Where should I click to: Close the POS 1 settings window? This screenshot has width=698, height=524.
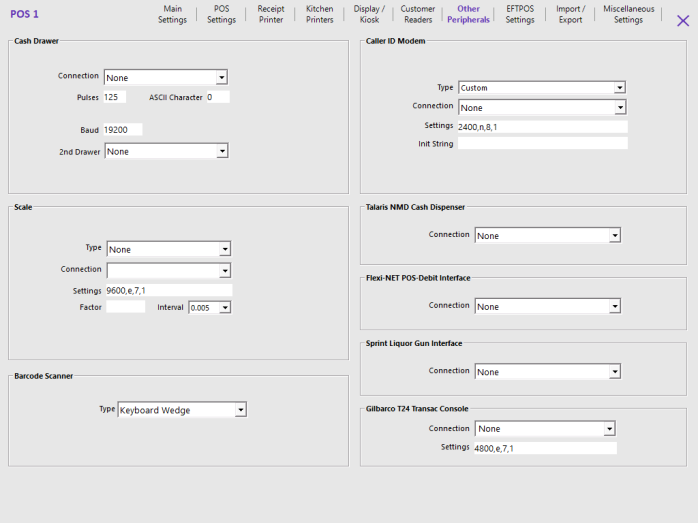pos(682,20)
